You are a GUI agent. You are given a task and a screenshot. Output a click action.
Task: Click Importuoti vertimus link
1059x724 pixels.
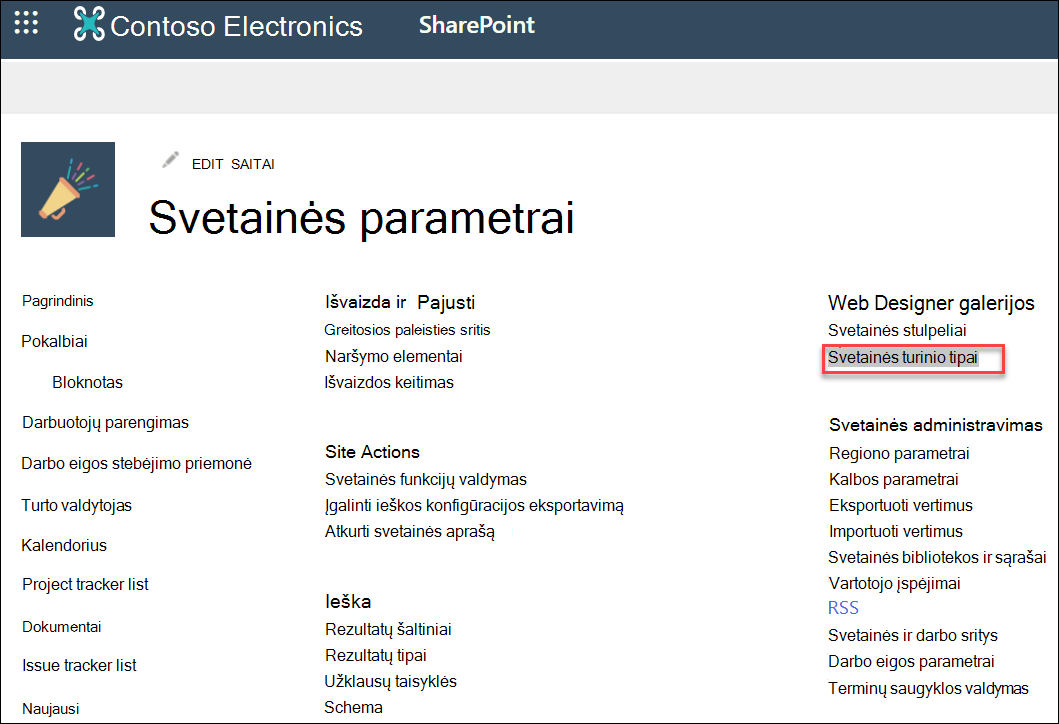click(x=896, y=532)
